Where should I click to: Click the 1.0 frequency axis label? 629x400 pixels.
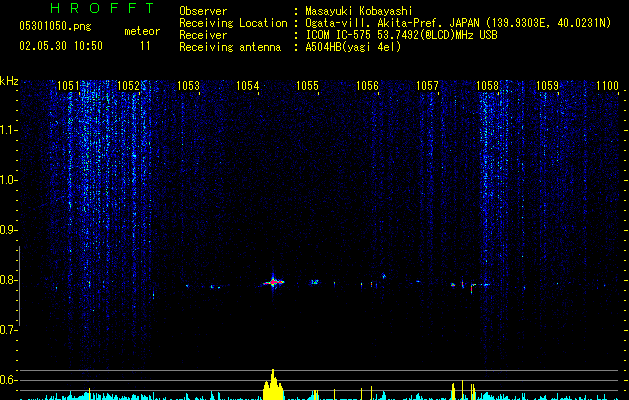point(8,180)
